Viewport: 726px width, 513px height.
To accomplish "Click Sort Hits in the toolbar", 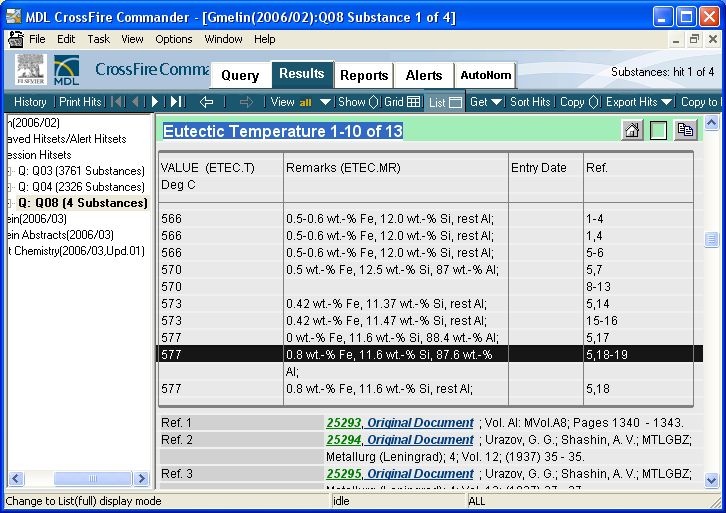I will pos(530,102).
